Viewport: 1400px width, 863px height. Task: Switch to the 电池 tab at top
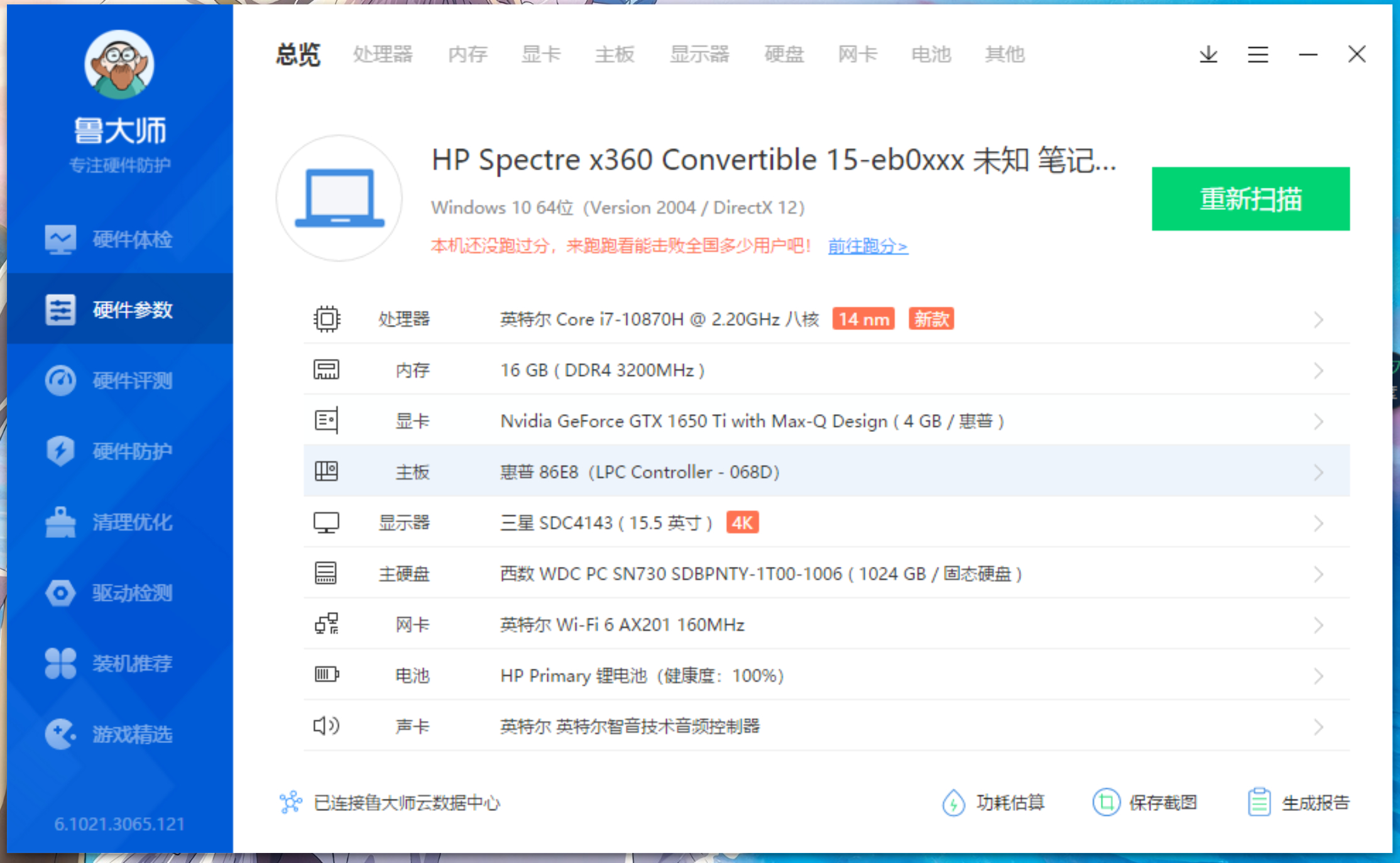pos(931,55)
